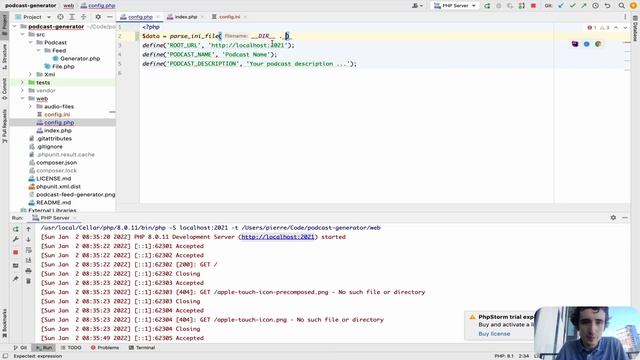640x360 pixels.
Task: Expand the audio-files folder
Action: [x=30, y=107]
